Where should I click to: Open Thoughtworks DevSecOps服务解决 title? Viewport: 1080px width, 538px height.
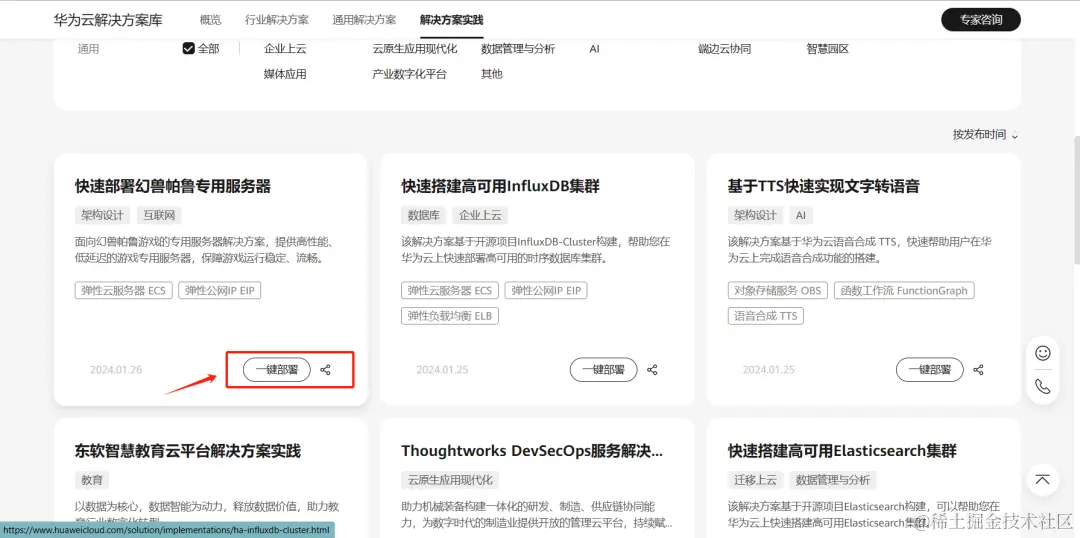532,451
